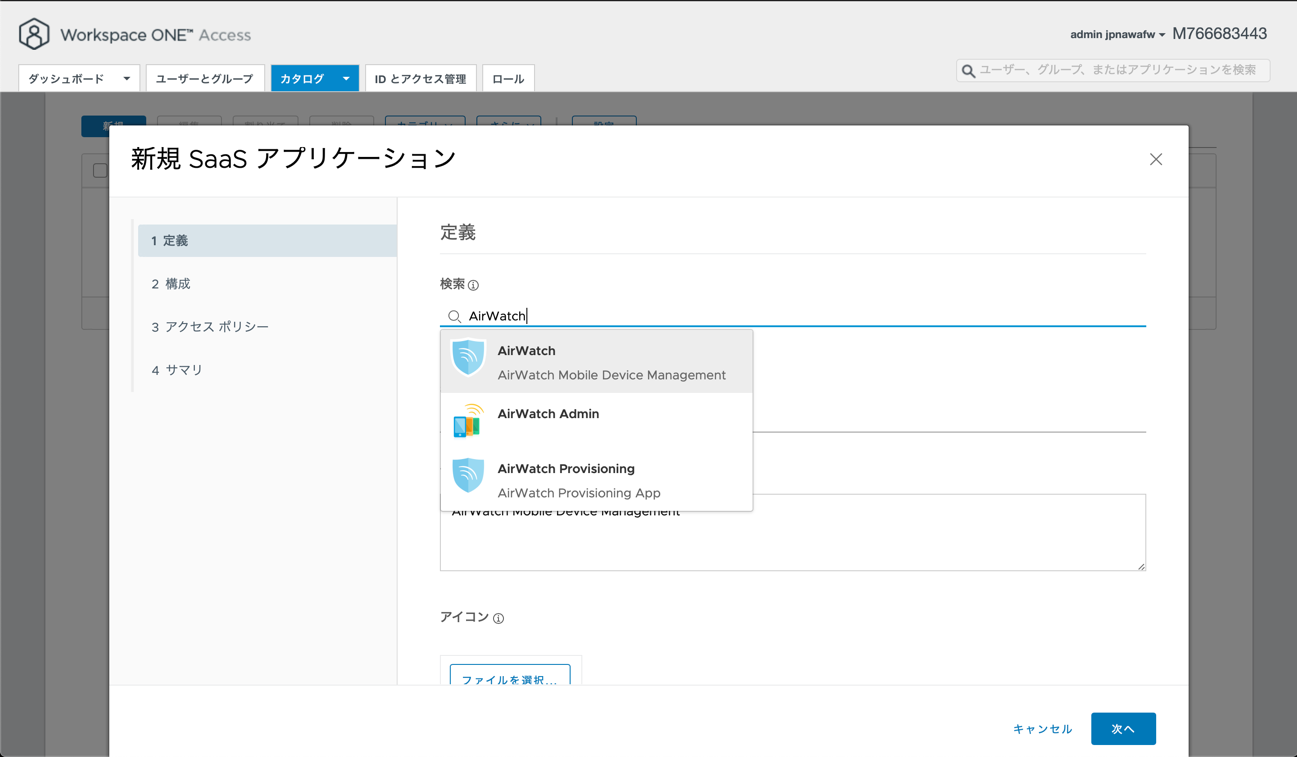Click the info icon next to 検索
Viewport: 1297px width, 757px height.
click(x=474, y=285)
